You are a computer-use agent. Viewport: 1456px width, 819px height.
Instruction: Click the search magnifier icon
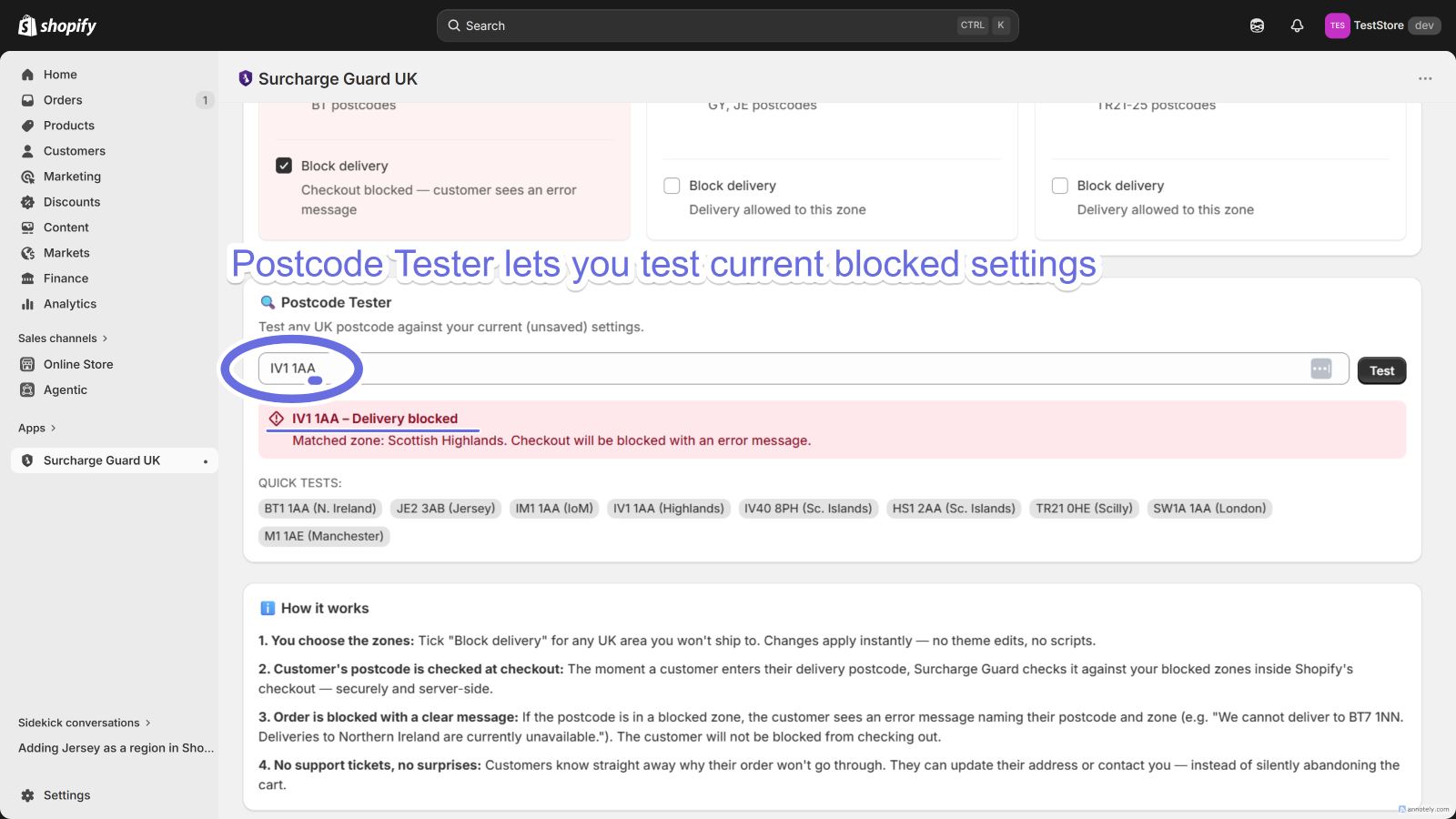point(454,25)
